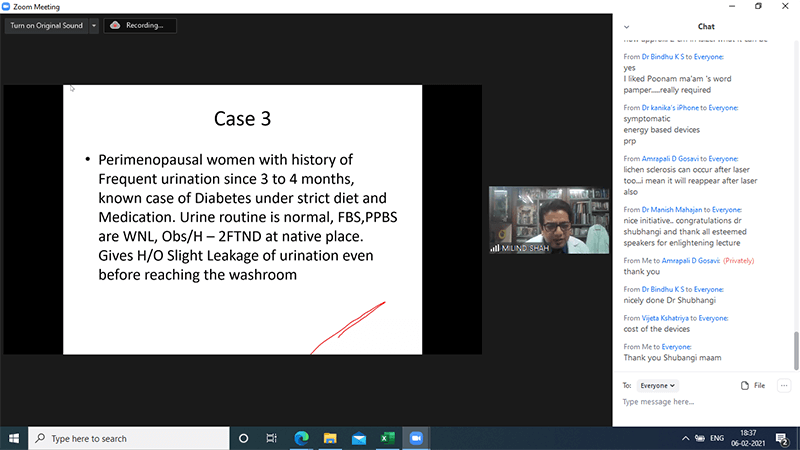Launch the Mail app from the taskbar

click(357, 438)
